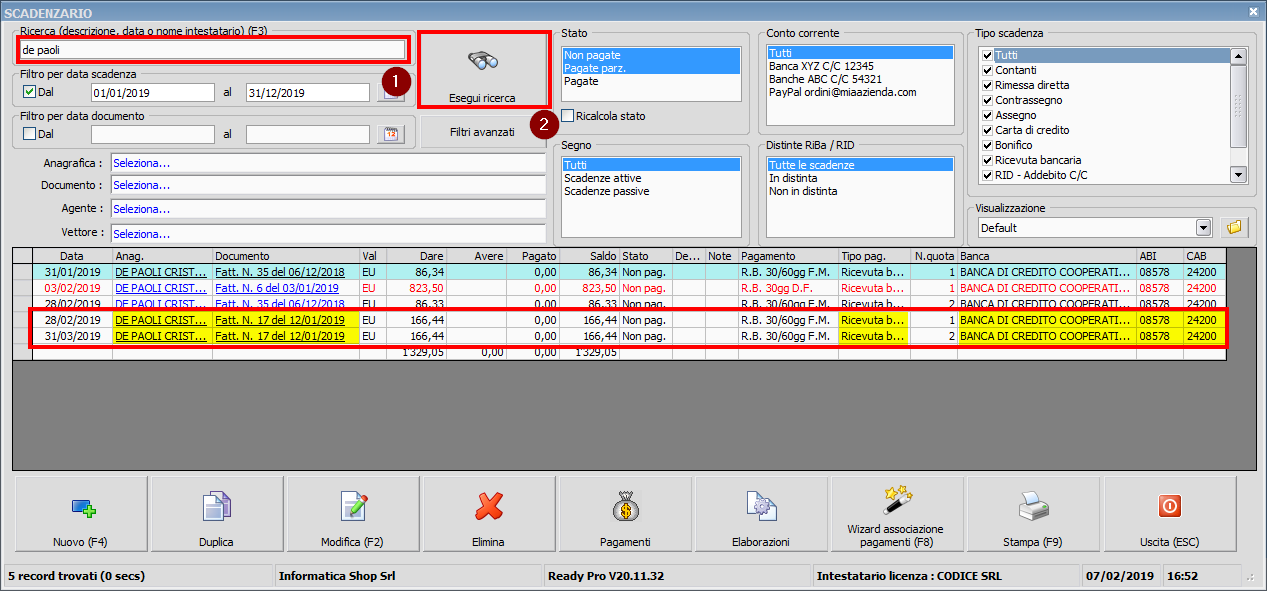Click the red Elimina icon
1267x591 pixels.
click(x=487, y=508)
